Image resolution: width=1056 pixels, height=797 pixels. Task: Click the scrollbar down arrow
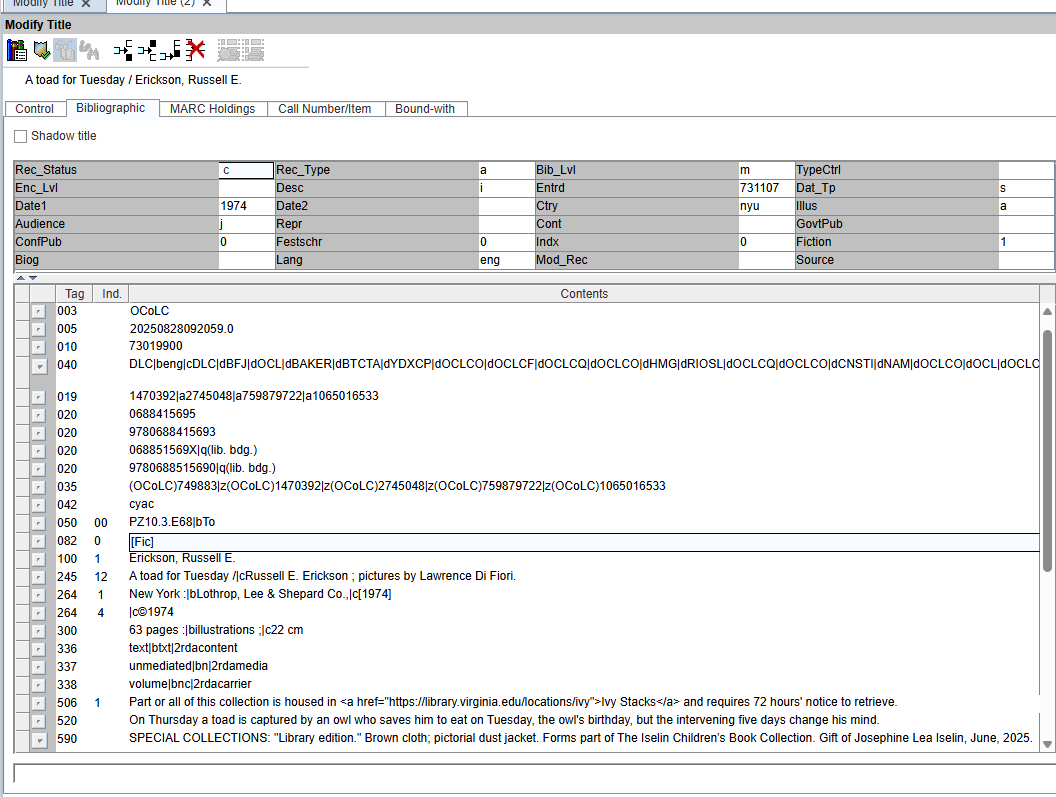click(x=1047, y=744)
